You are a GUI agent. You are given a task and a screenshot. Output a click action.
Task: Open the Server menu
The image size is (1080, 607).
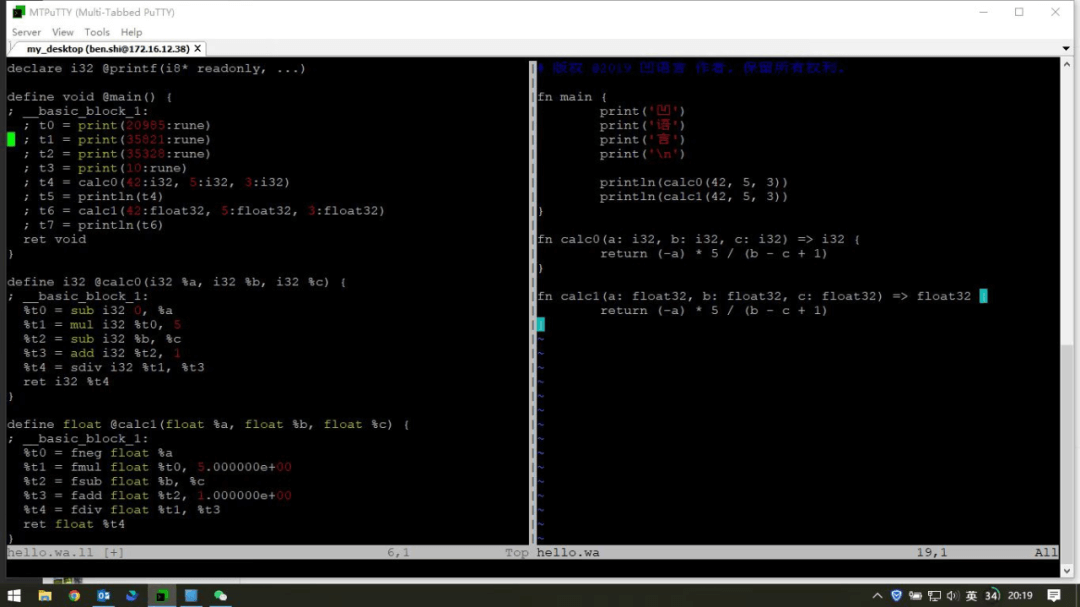[x=26, y=32]
